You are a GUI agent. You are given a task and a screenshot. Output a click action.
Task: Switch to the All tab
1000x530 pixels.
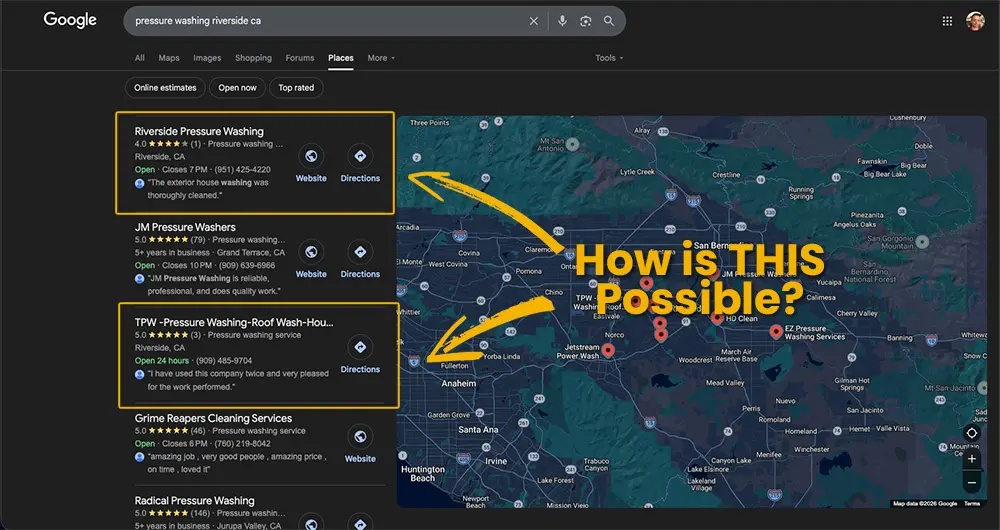(140, 58)
